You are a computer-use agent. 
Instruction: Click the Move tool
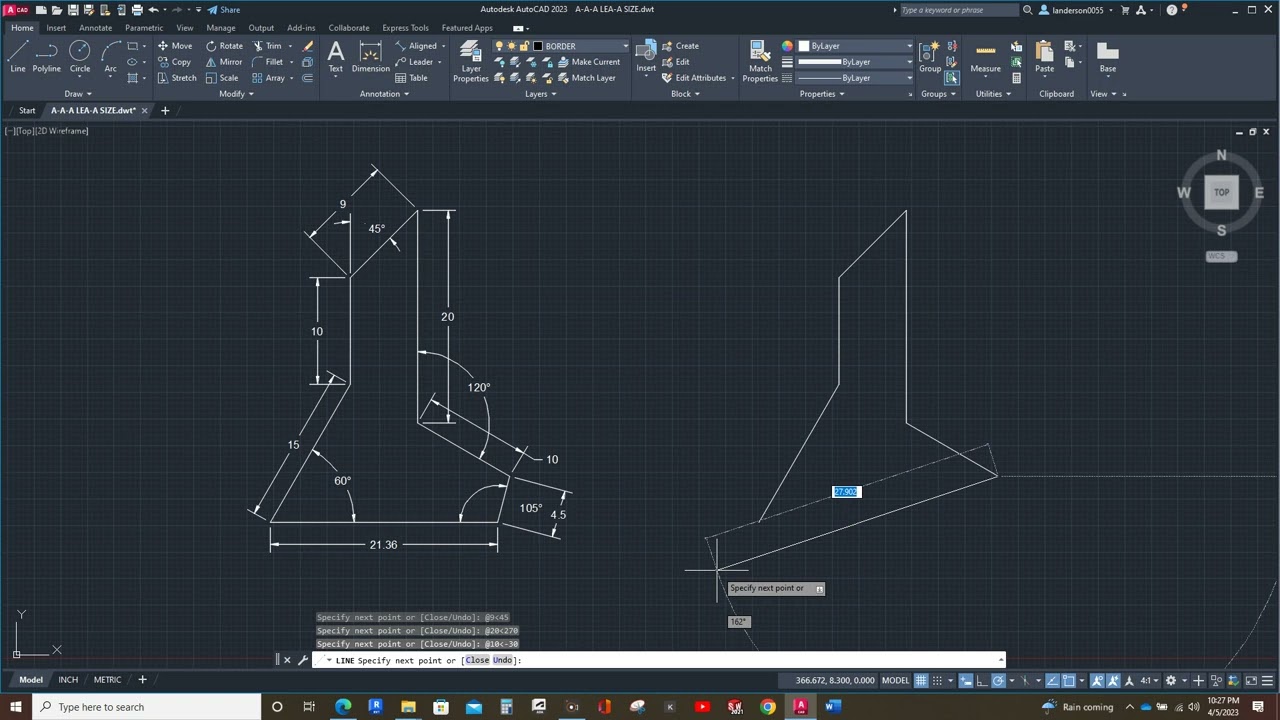tap(174, 46)
